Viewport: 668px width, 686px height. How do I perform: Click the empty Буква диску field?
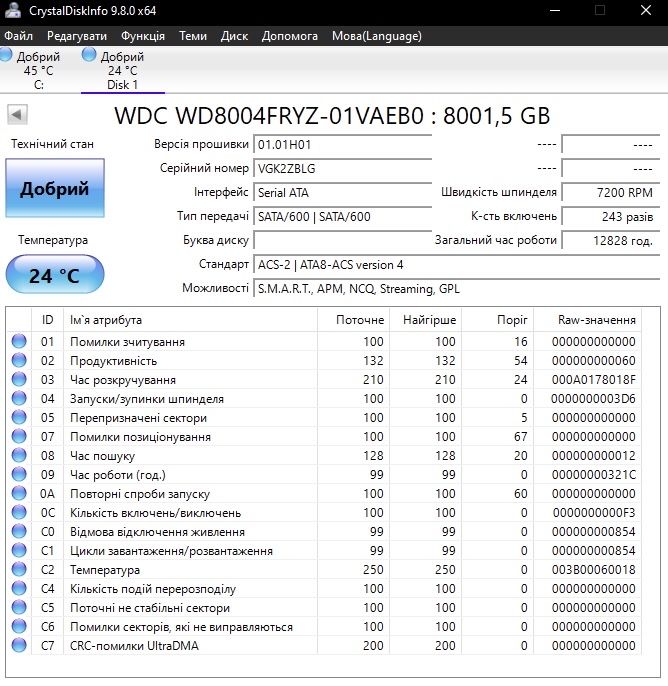click(x=342, y=240)
